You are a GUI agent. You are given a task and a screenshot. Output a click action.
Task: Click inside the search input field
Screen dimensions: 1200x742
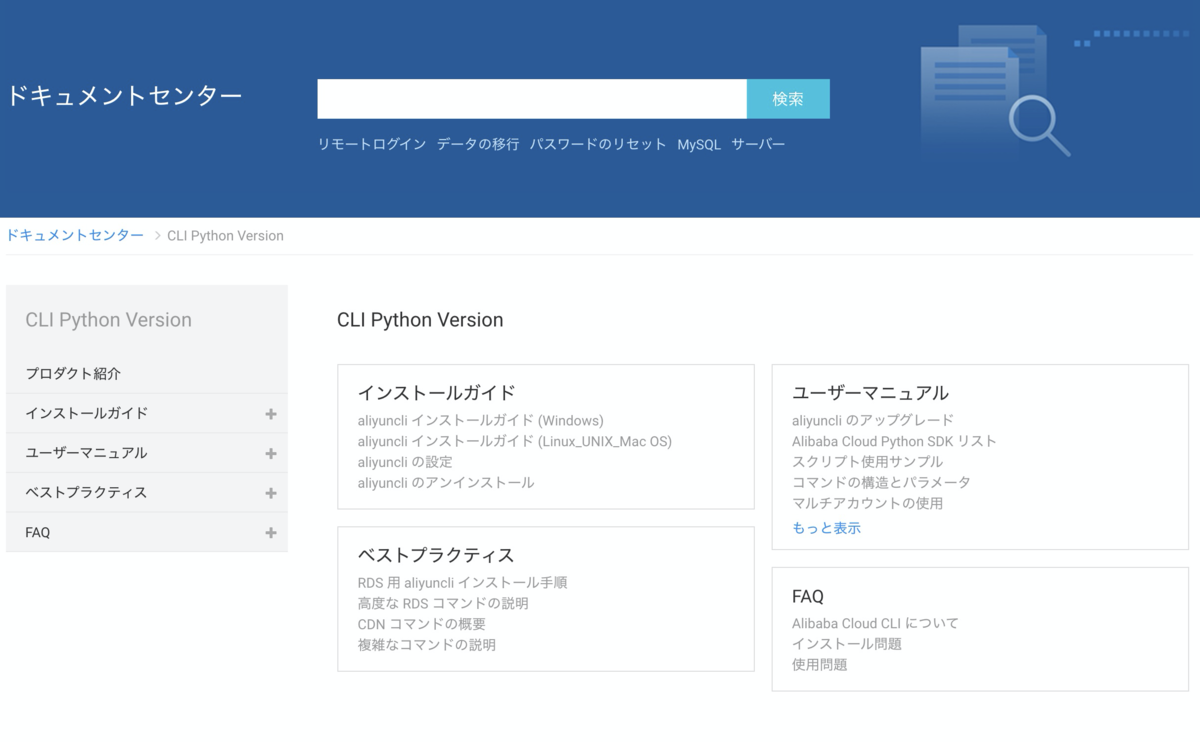[530, 99]
